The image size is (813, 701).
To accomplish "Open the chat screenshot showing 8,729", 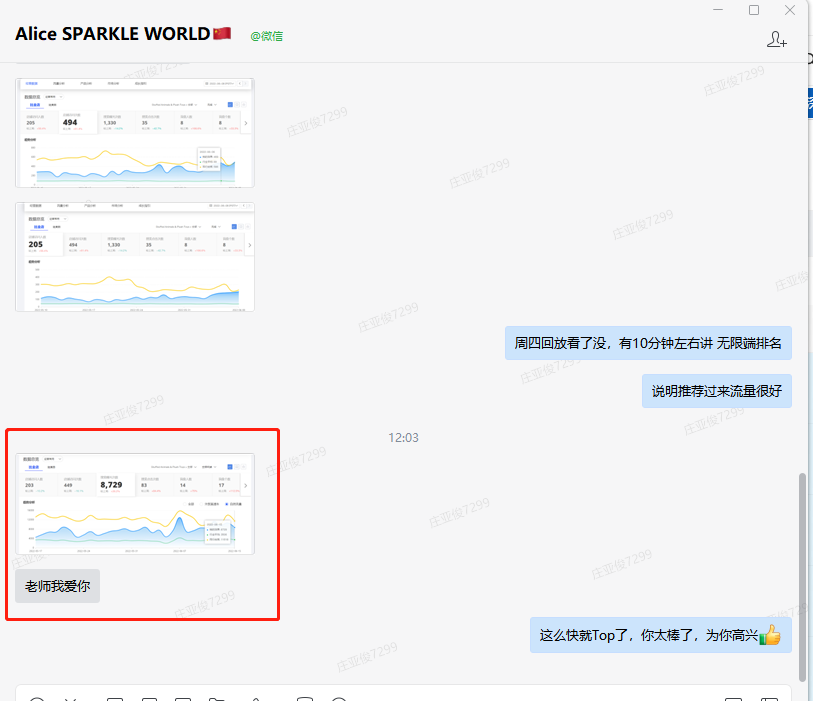I will (x=135, y=504).
